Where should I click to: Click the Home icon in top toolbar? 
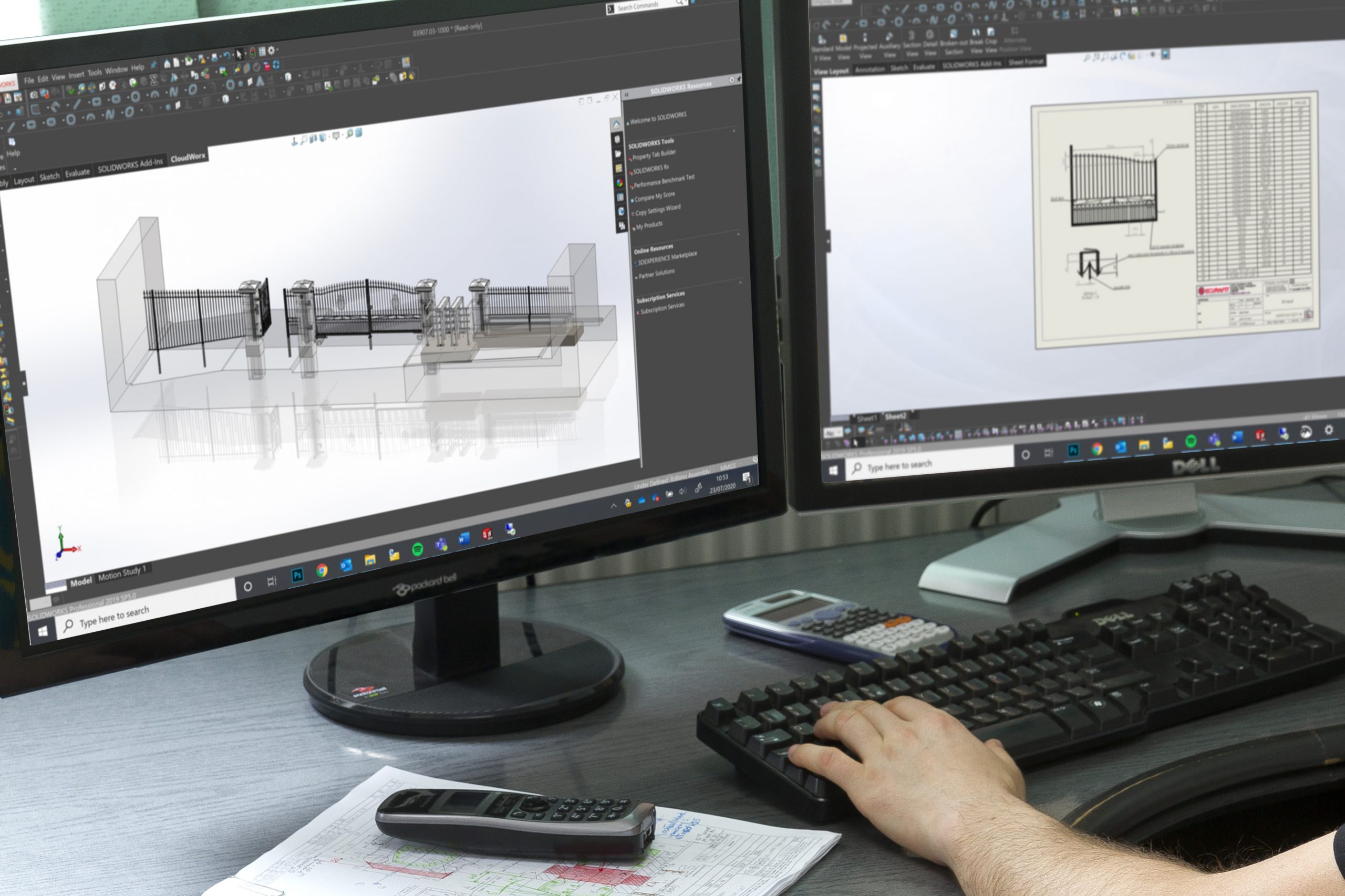tap(167, 64)
